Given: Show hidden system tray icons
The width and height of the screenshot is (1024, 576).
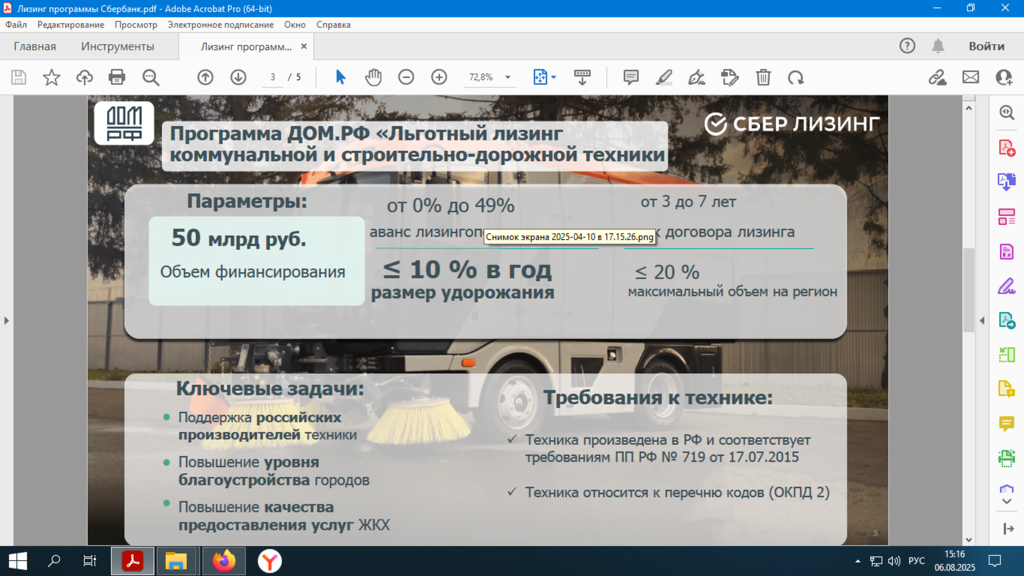Looking at the screenshot, I should point(857,561).
